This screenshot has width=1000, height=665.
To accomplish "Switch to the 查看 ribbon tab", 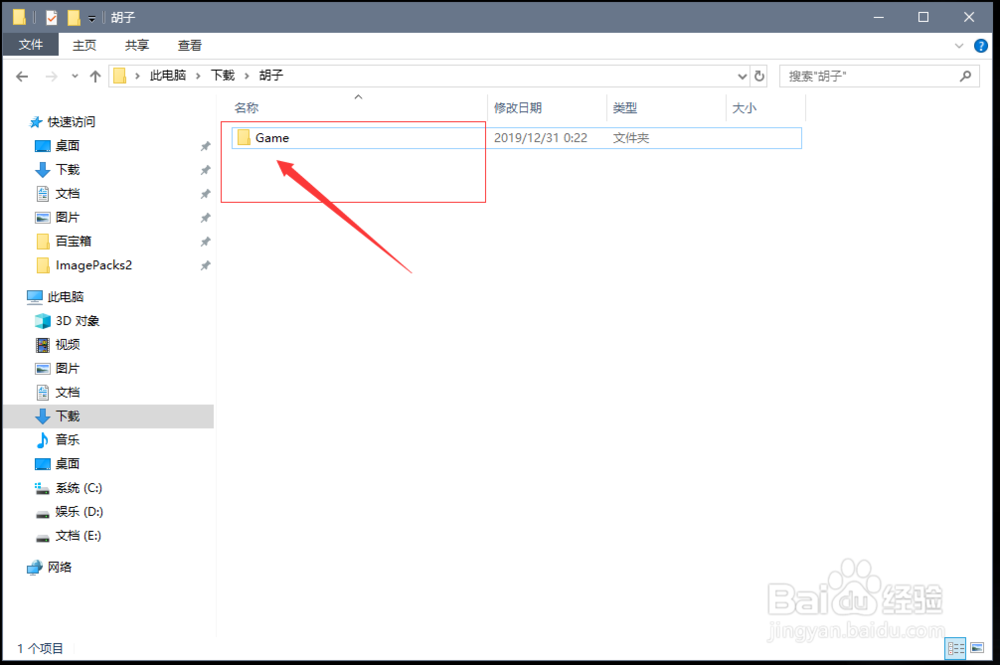I will coord(189,44).
